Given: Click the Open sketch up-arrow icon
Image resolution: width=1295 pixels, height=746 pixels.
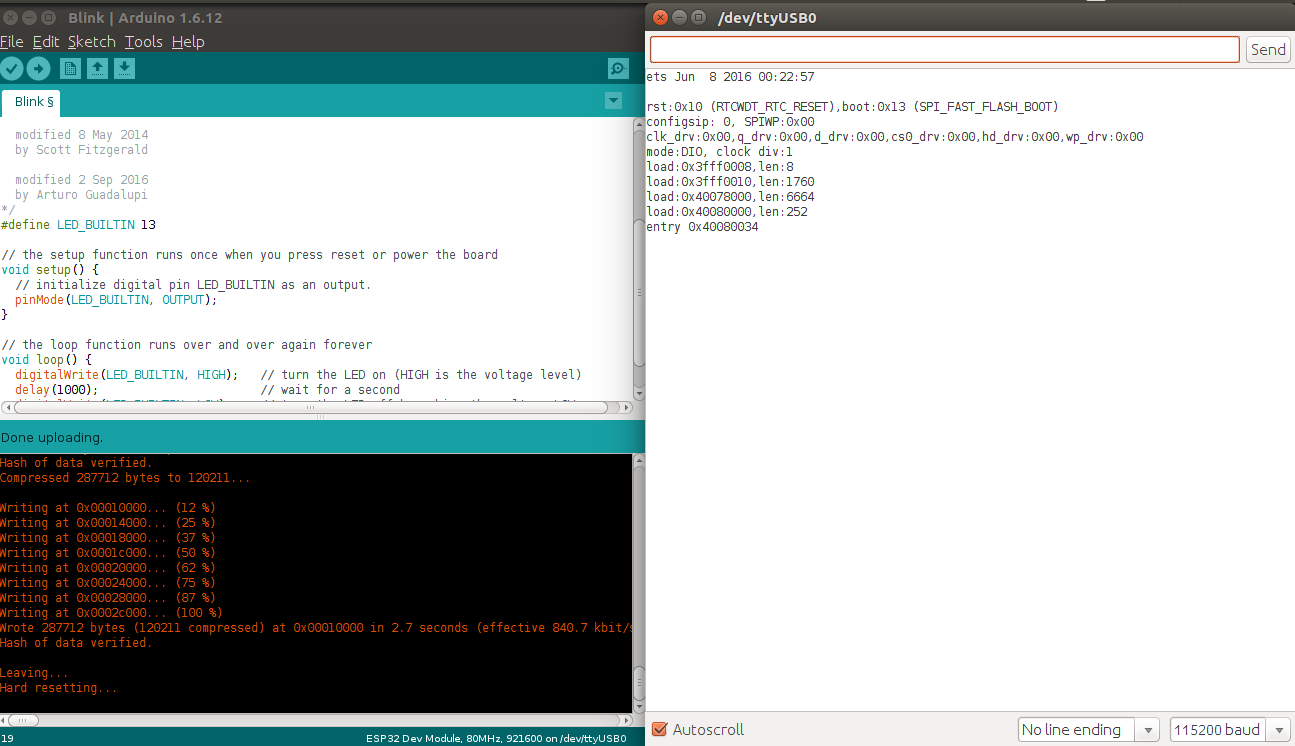Looking at the screenshot, I should [x=97, y=68].
